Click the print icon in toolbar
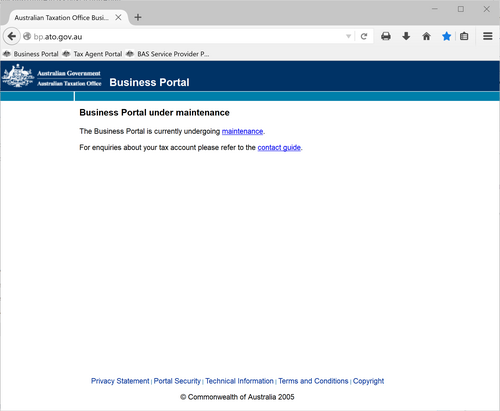The image size is (500, 411). [386, 36]
